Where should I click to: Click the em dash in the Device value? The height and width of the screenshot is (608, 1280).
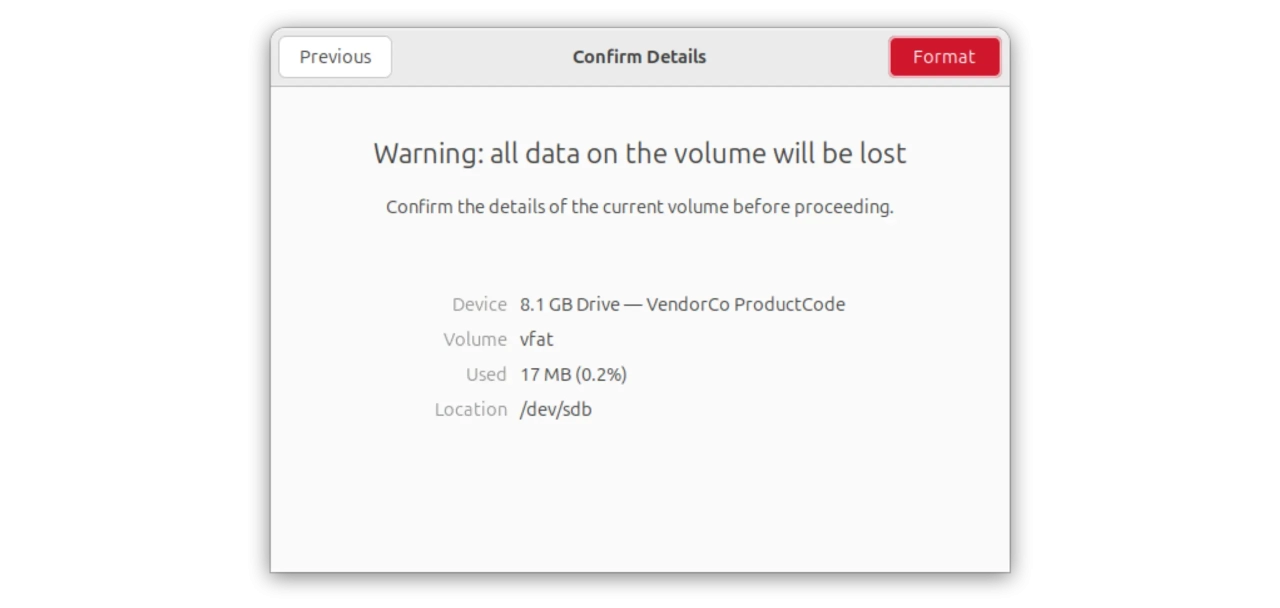pos(633,304)
